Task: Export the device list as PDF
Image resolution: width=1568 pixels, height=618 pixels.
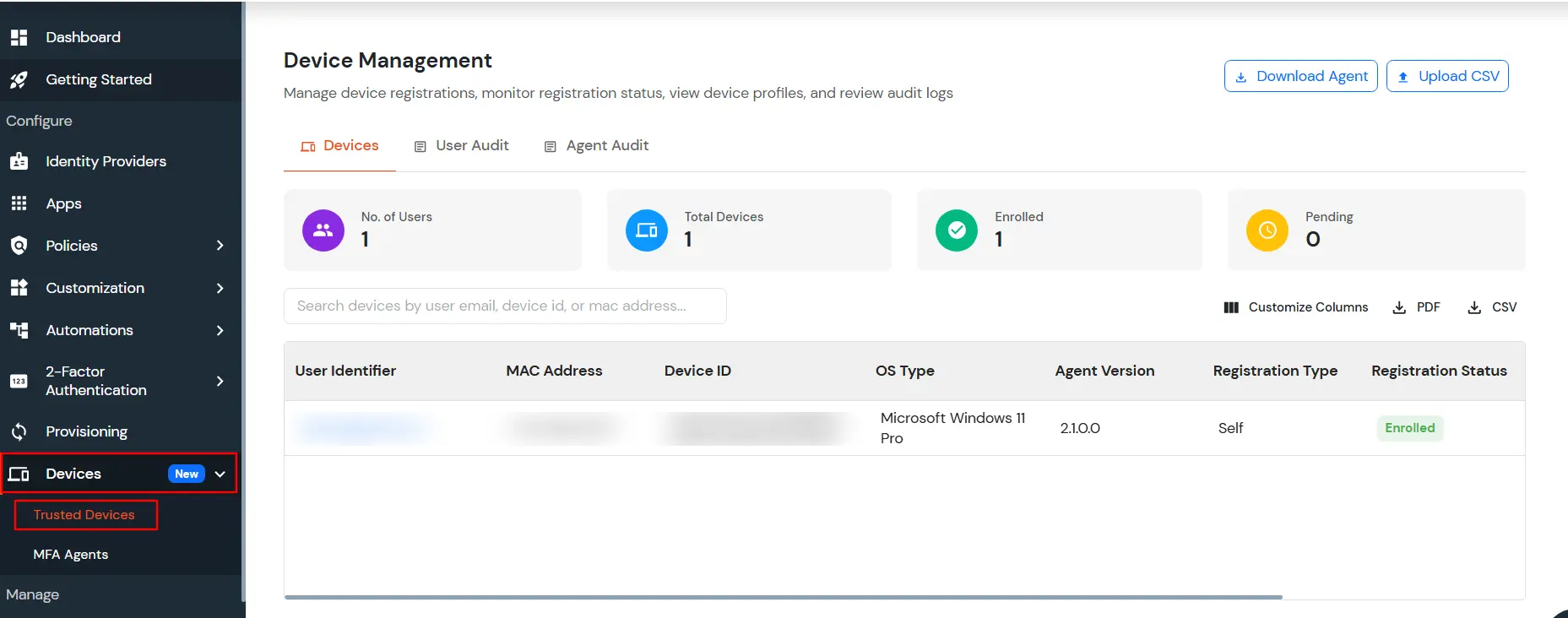Action: (x=1417, y=307)
